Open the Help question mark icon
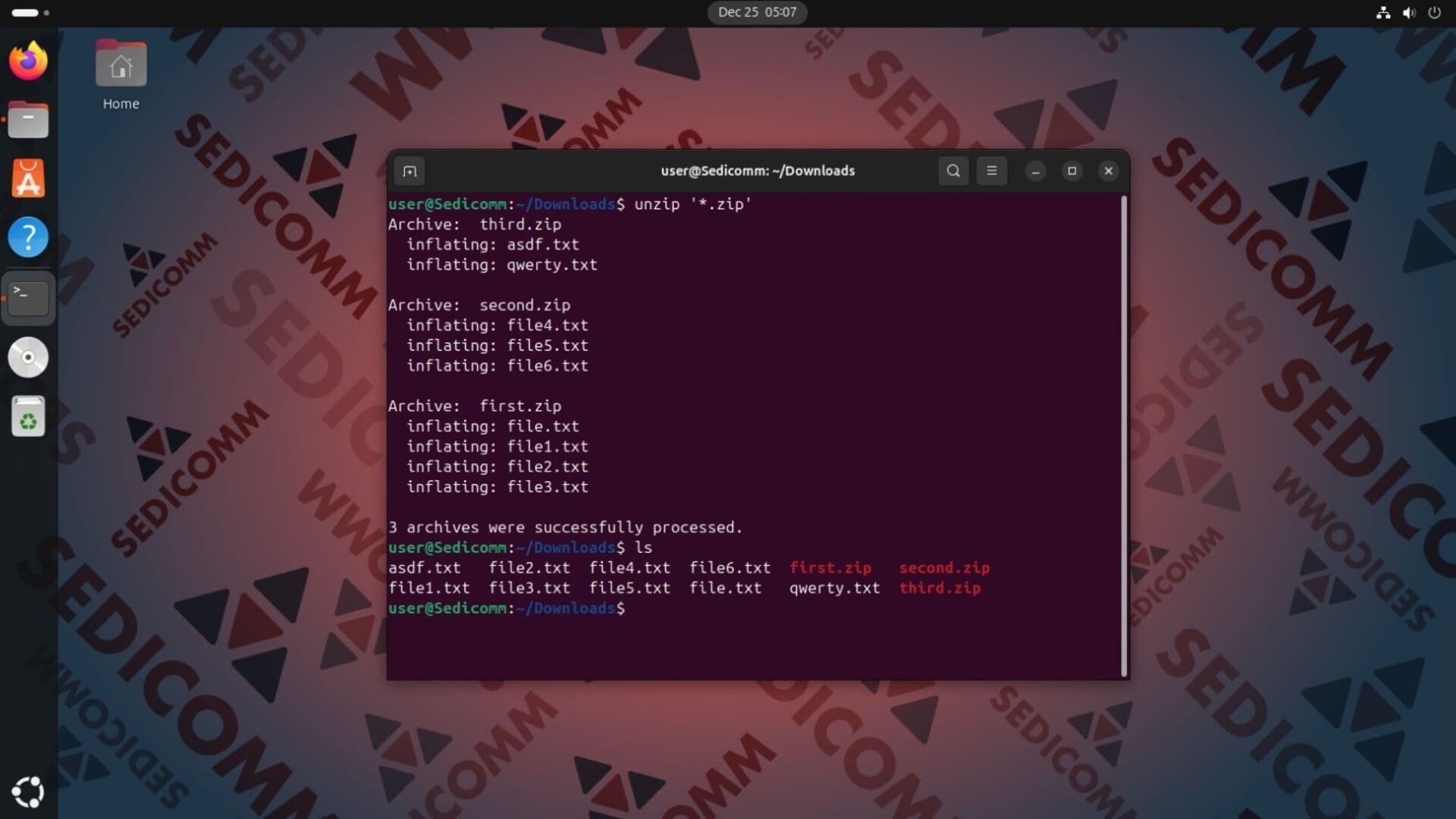Viewport: 1456px width, 819px height. pyautogui.click(x=28, y=237)
